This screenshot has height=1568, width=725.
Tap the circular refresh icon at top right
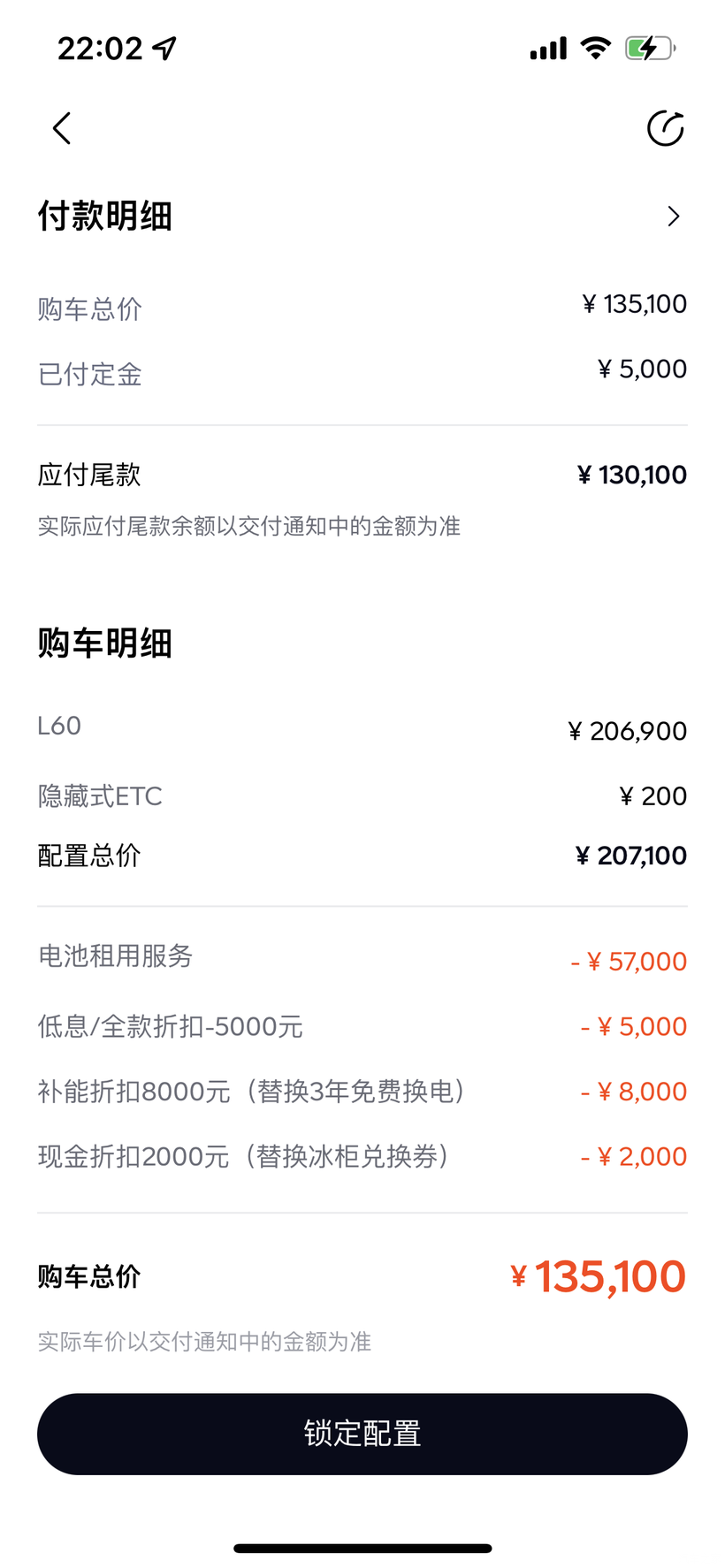(665, 129)
